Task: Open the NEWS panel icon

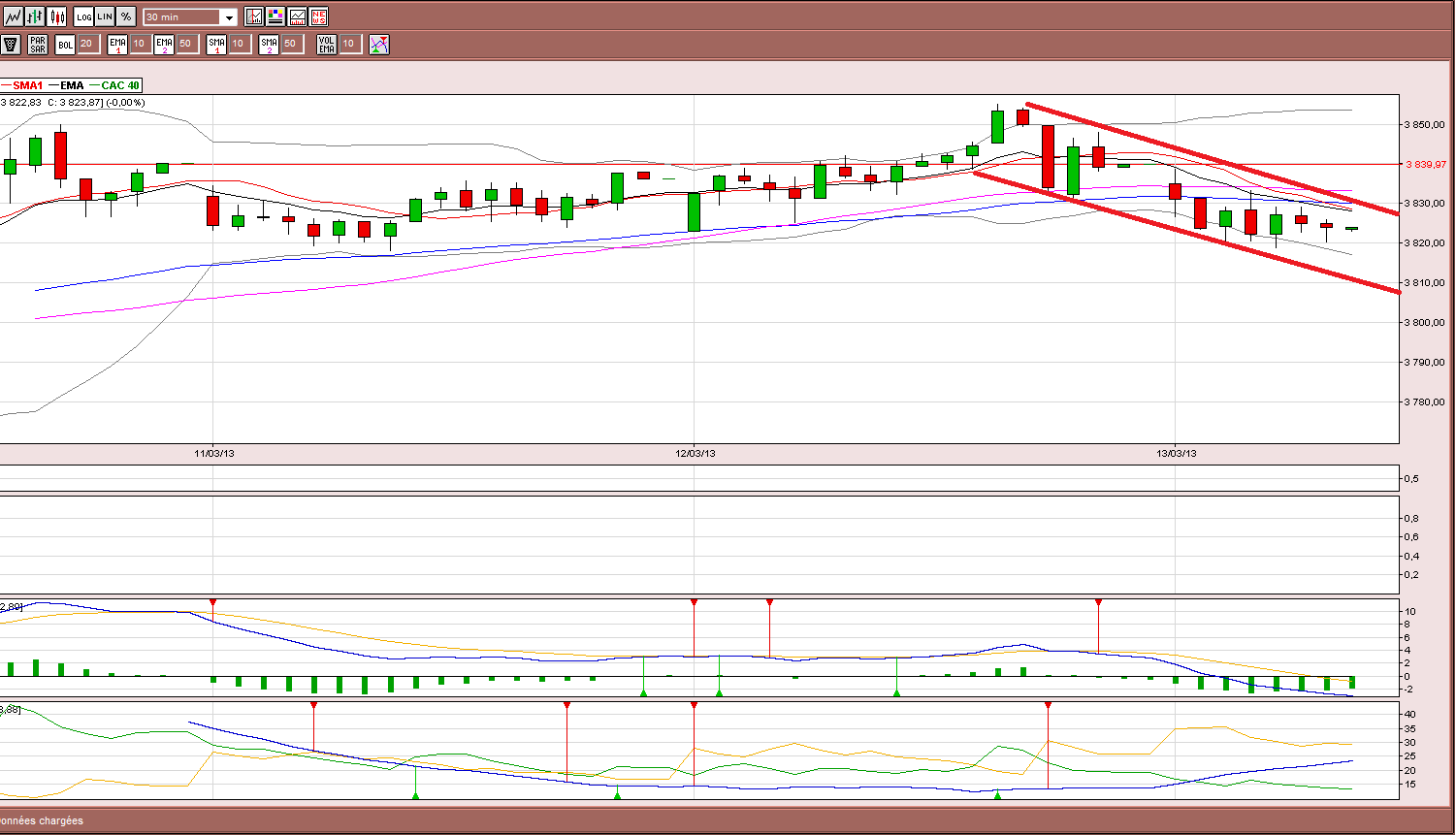Action: (318, 16)
